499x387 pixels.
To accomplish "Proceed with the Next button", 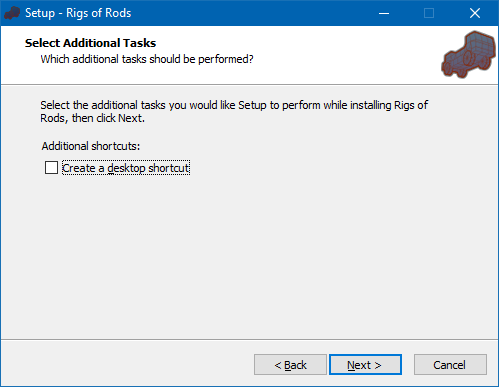I will click(x=365, y=365).
